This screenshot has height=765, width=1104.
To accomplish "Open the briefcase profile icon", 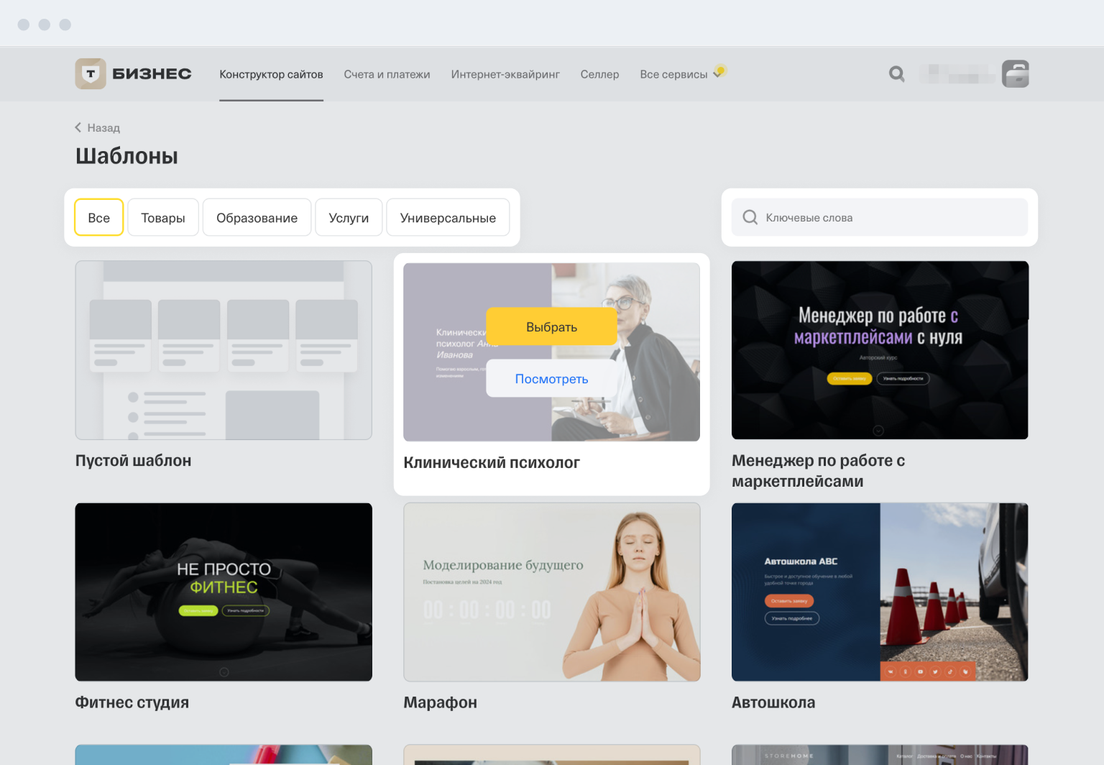I will pos(1015,74).
